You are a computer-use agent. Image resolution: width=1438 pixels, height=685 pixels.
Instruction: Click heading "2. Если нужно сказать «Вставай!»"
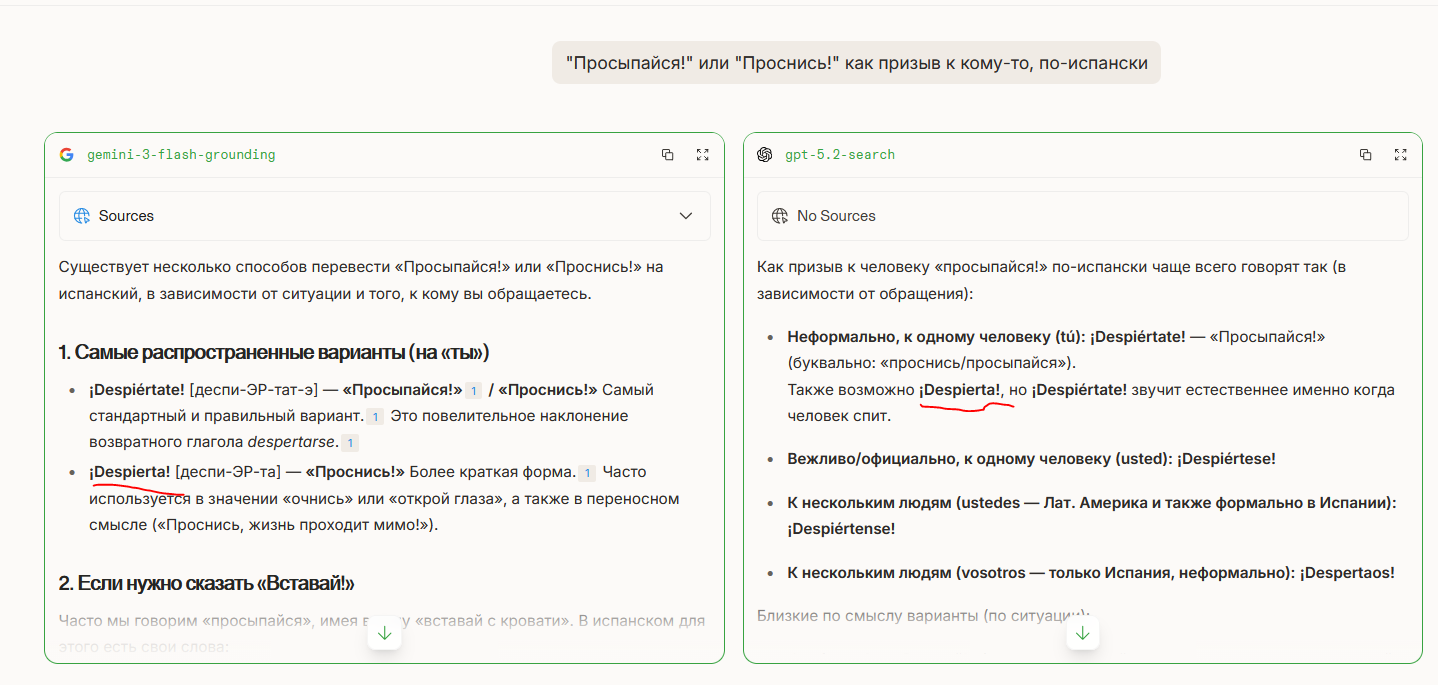[x=207, y=583]
